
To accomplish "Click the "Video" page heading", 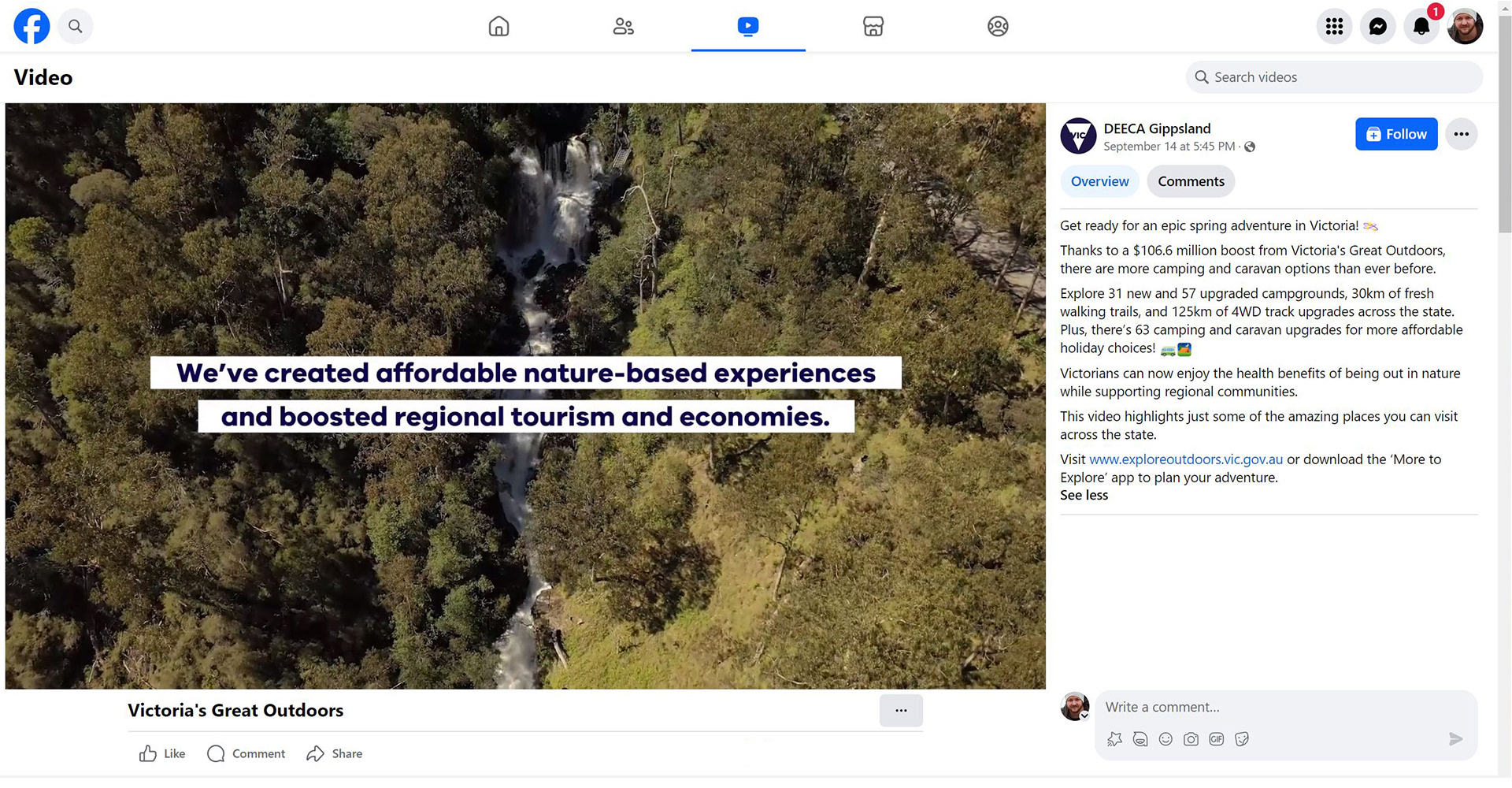I will coord(43,77).
